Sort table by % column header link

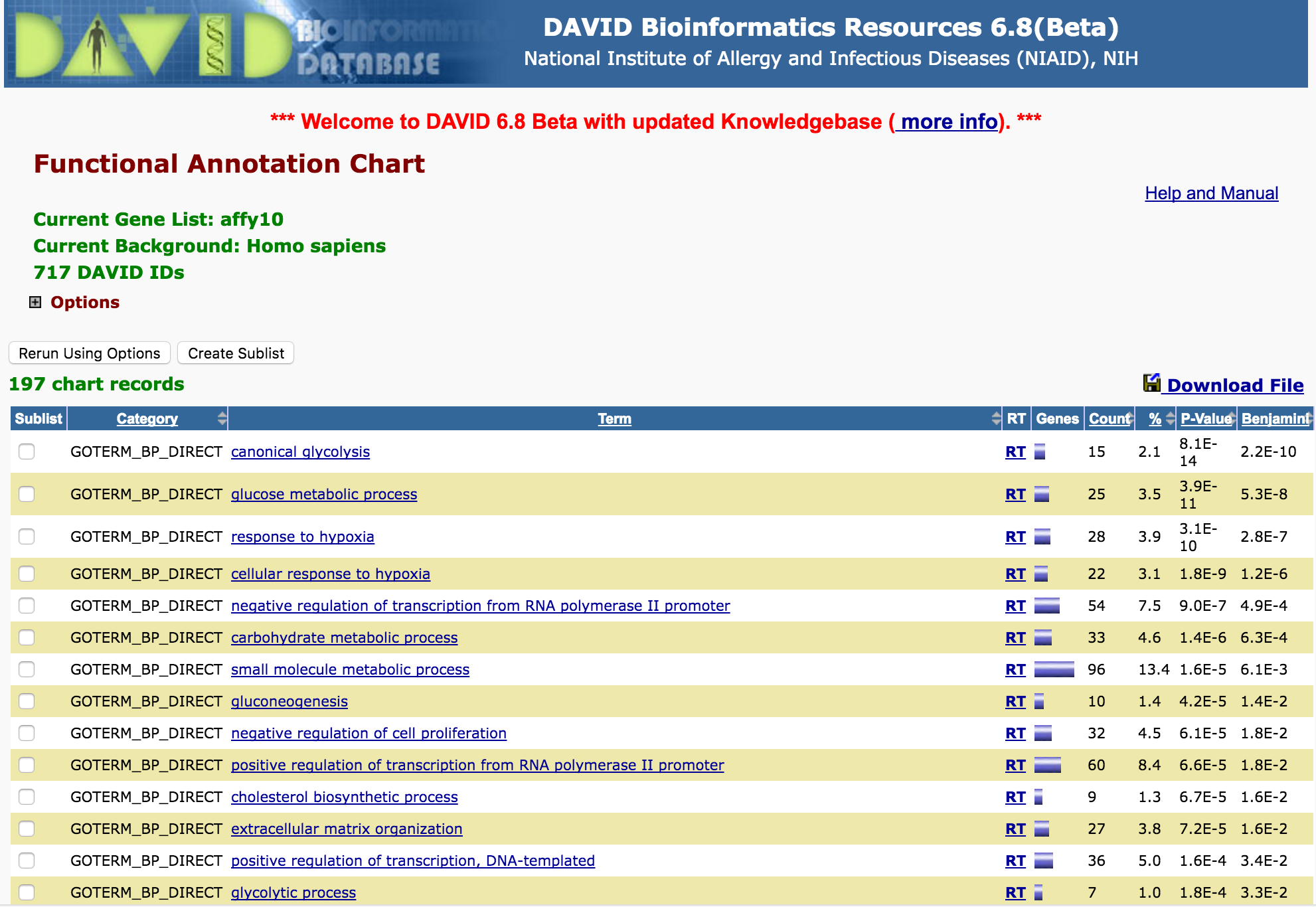click(x=1155, y=418)
